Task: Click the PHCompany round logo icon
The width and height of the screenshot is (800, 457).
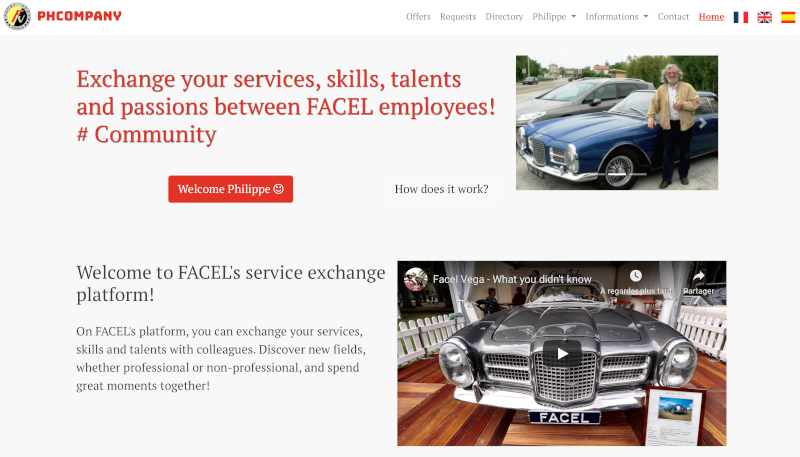Action: pos(17,16)
